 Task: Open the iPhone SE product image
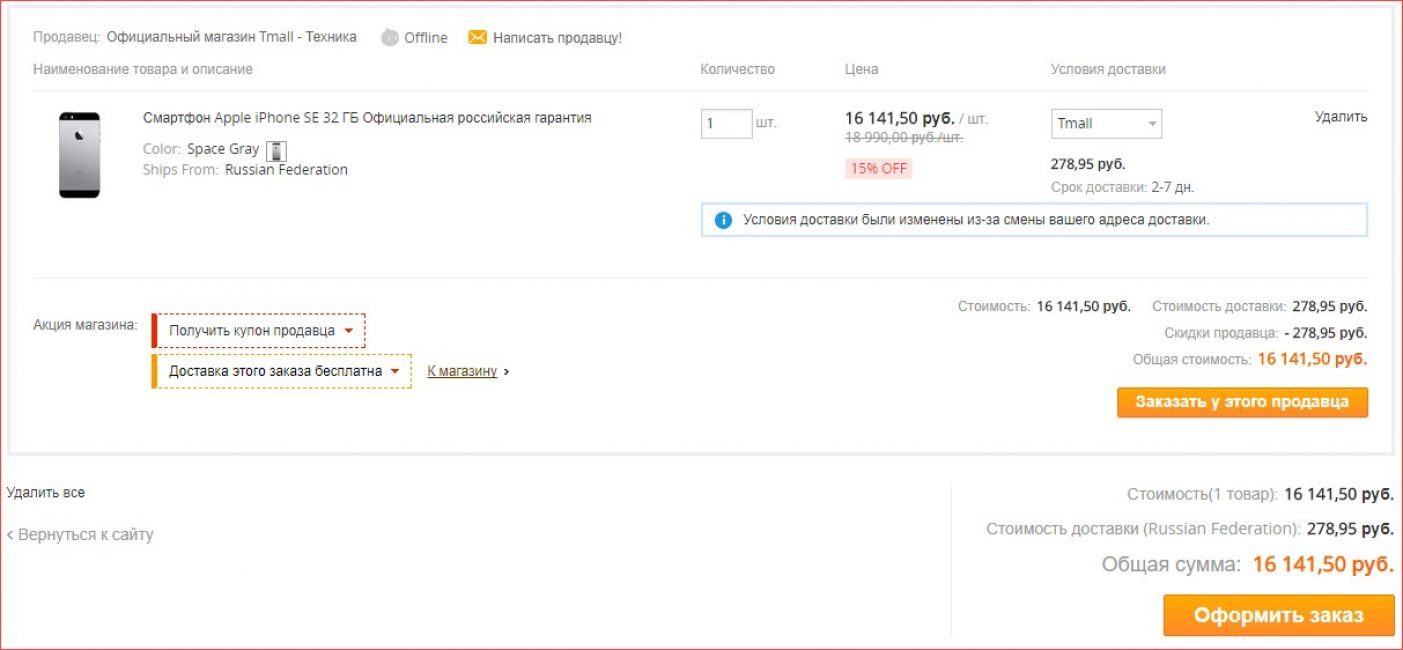click(x=80, y=155)
